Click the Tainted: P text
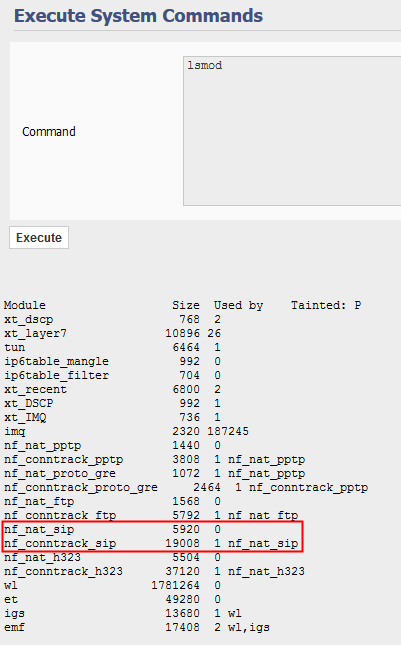The image size is (401, 645). click(x=326, y=305)
